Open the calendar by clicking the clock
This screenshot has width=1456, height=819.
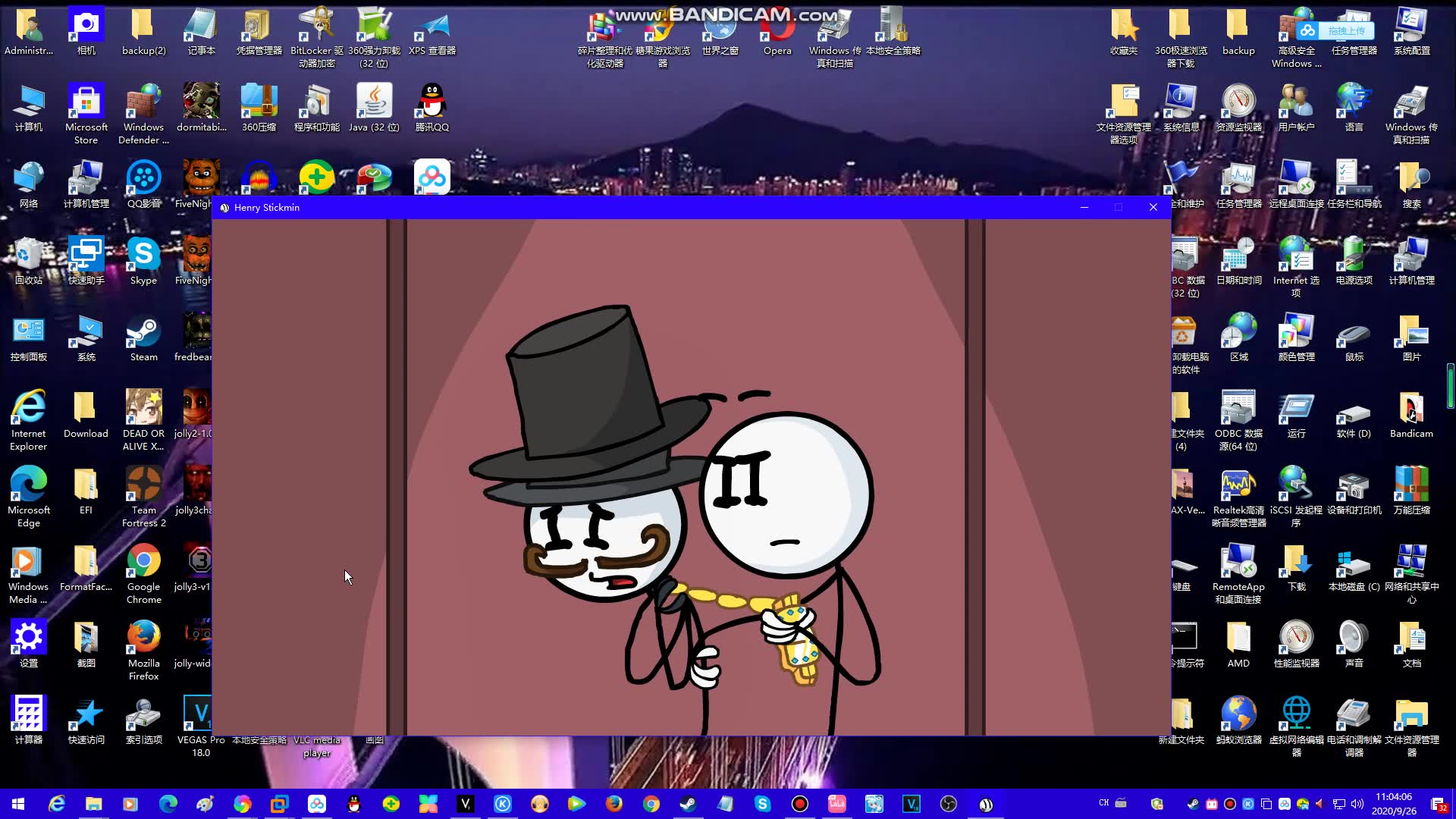[1394, 803]
